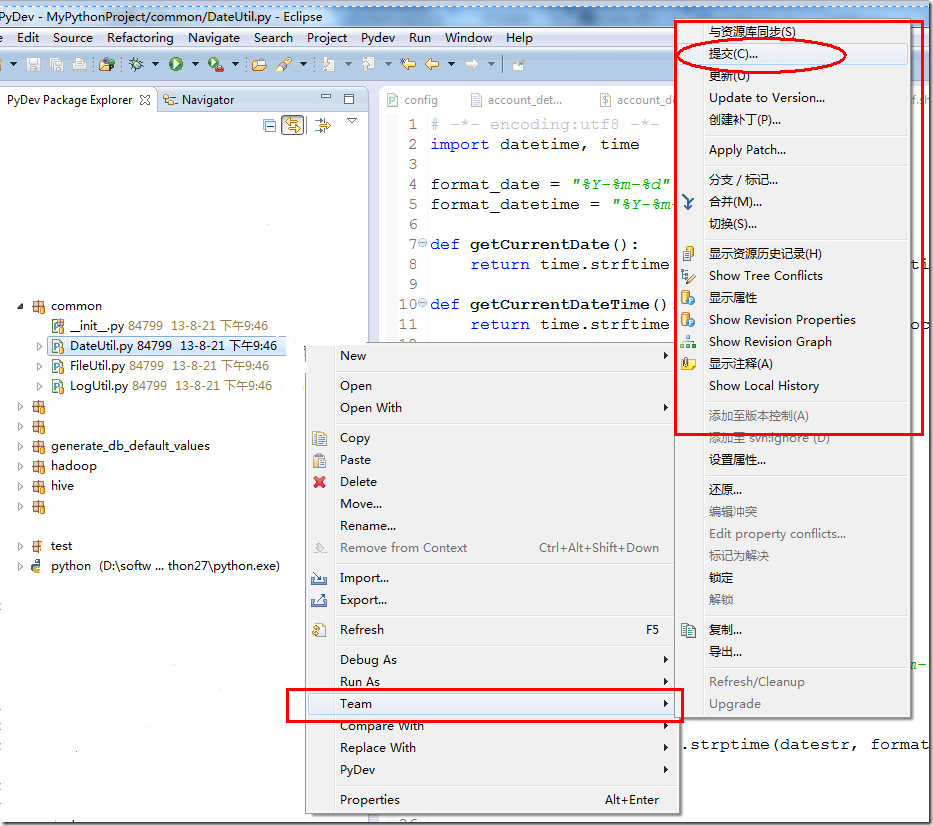The width and height of the screenshot is (933, 826).
Task: Click the back navigation yellow arrow
Action: pyautogui.click(x=432, y=64)
